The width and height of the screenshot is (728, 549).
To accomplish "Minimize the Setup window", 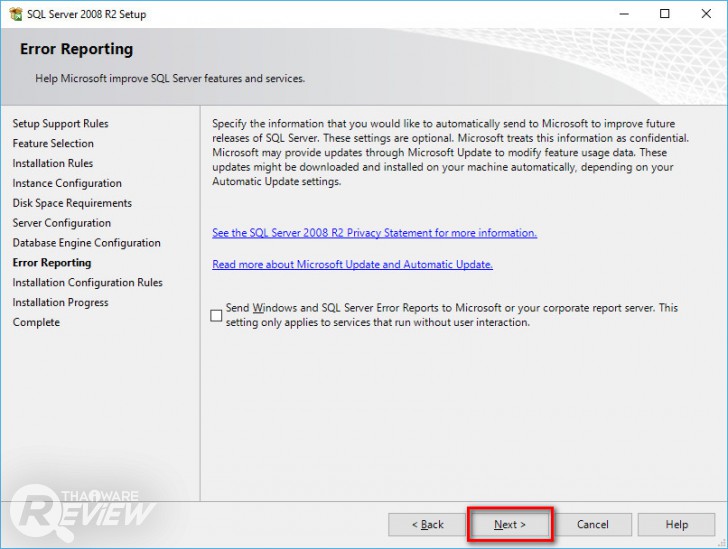I will click(624, 14).
